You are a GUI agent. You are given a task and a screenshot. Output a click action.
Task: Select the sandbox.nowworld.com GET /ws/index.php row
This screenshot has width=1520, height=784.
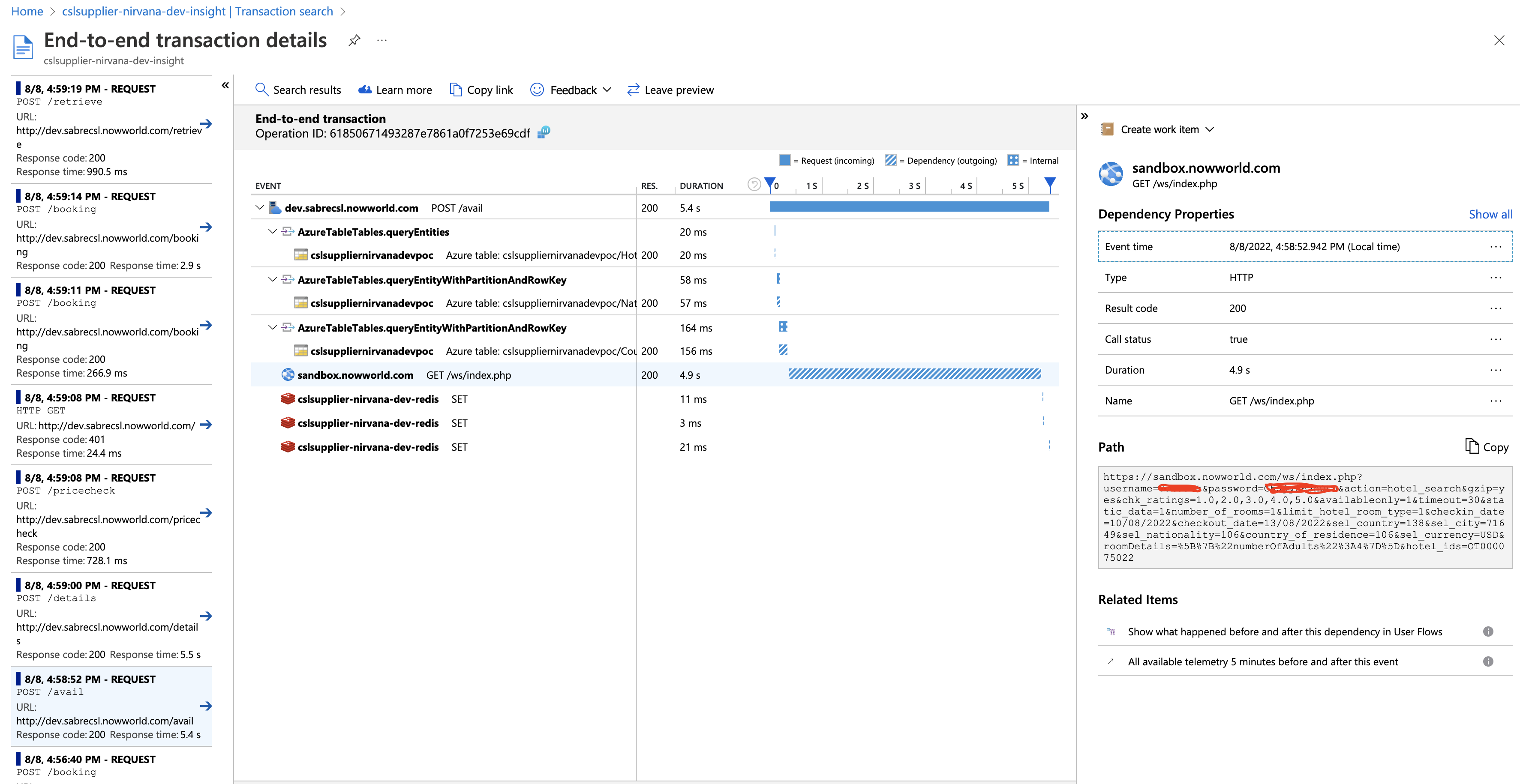click(x=655, y=374)
